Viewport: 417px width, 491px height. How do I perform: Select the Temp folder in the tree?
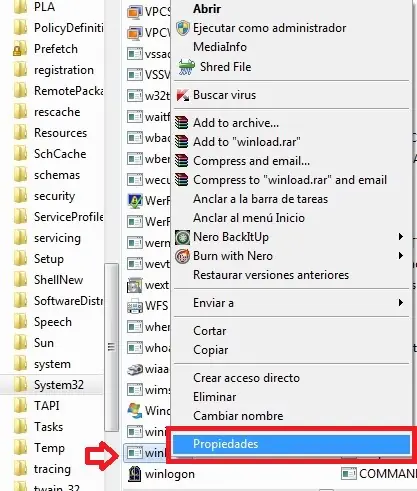49,448
